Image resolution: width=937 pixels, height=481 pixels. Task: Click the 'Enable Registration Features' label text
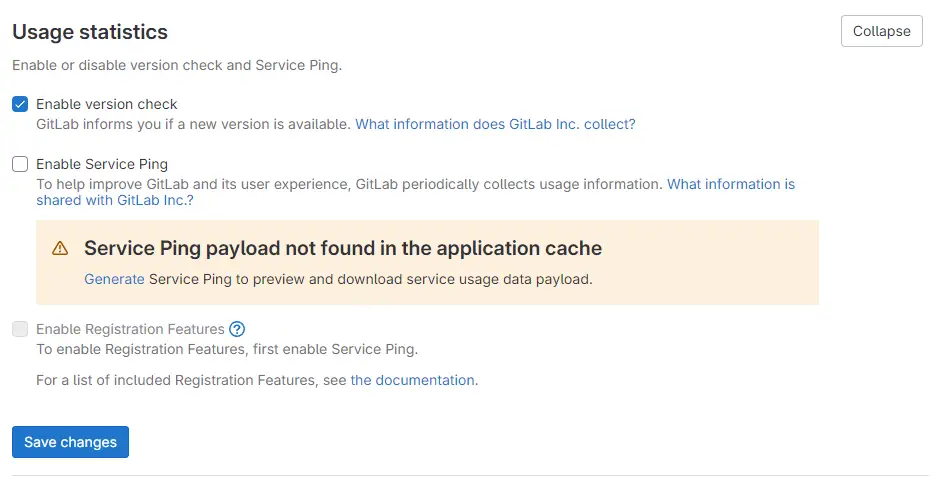click(130, 329)
